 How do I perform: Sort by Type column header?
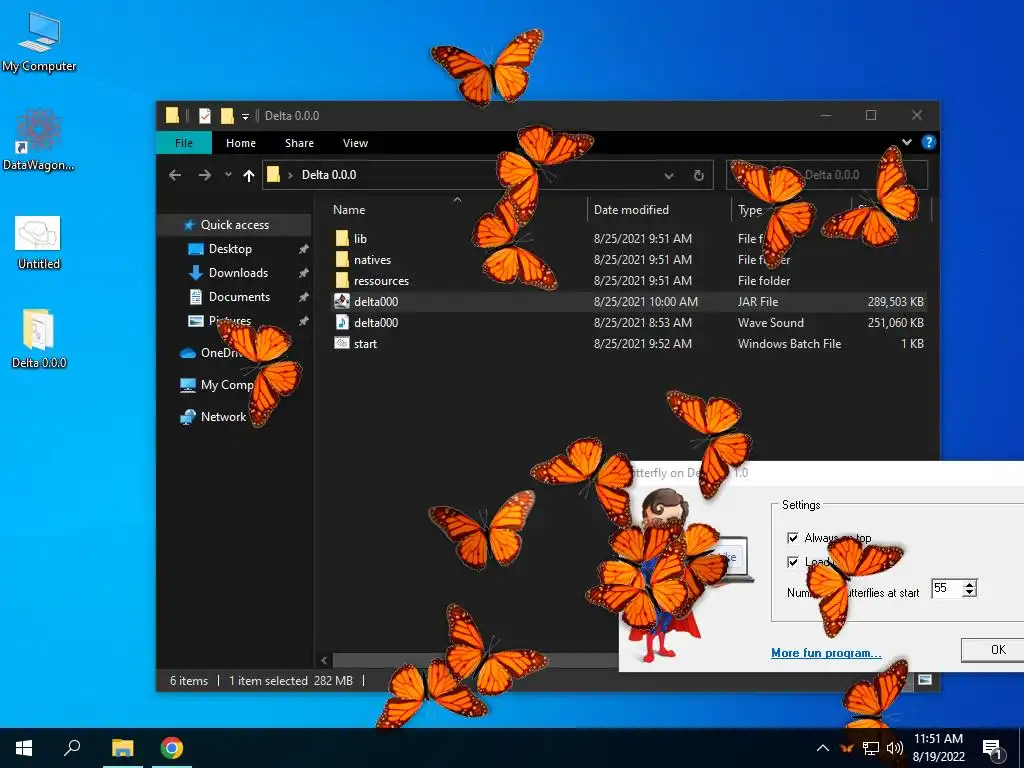[x=750, y=210]
